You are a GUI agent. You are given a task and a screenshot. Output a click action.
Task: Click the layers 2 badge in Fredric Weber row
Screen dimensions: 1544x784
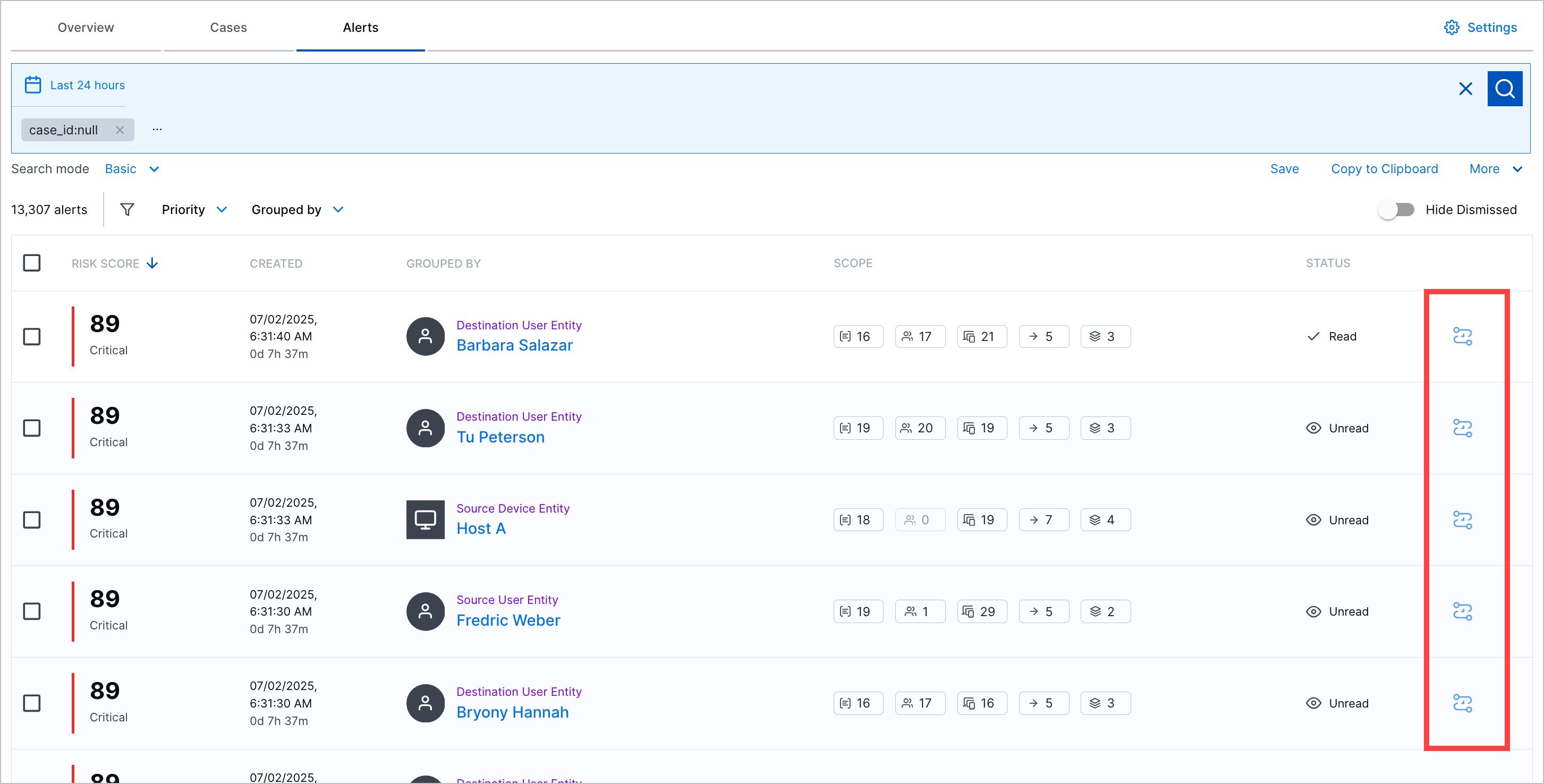pos(1105,611)
